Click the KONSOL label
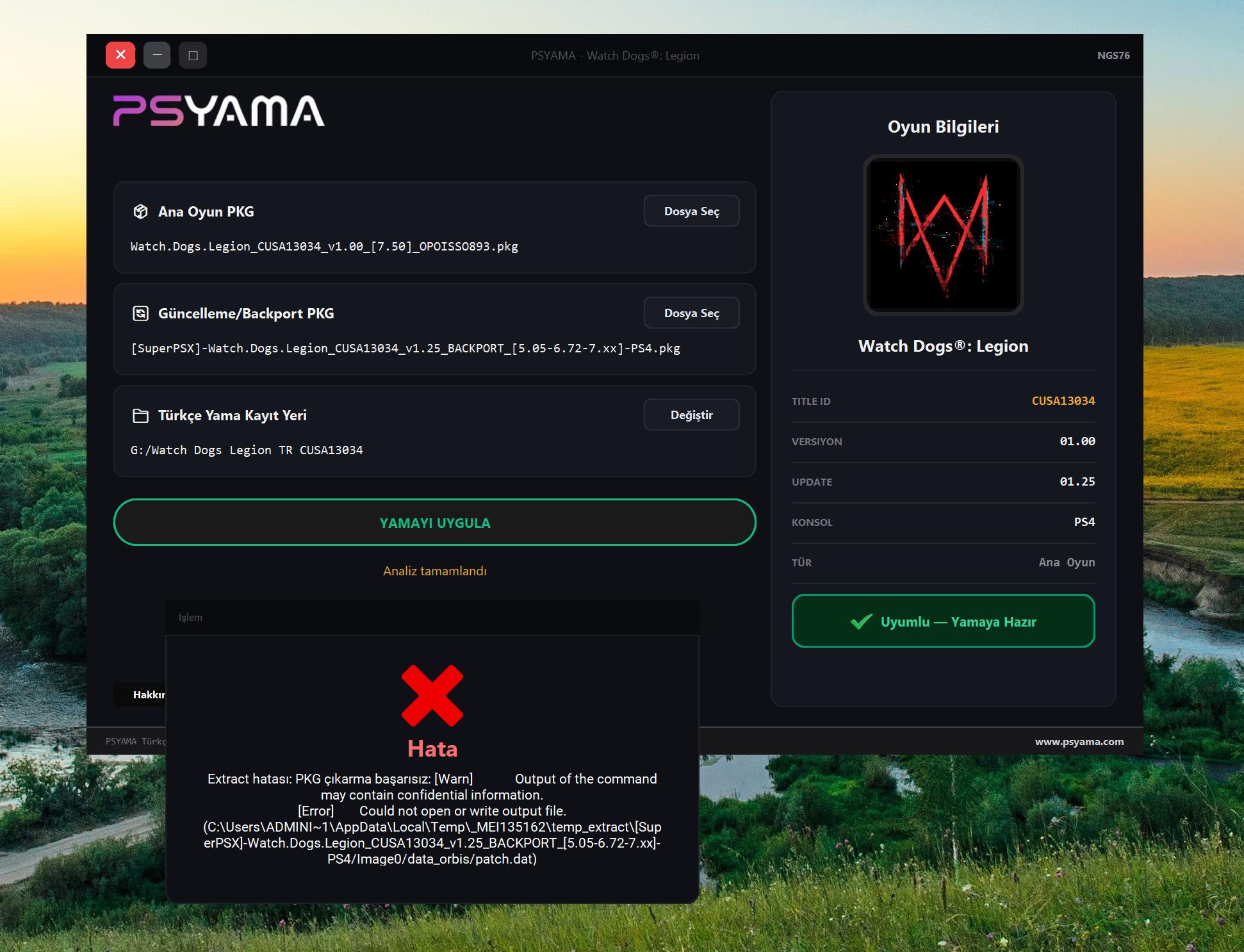1244x952 pixels. click(x=812, y=523)
